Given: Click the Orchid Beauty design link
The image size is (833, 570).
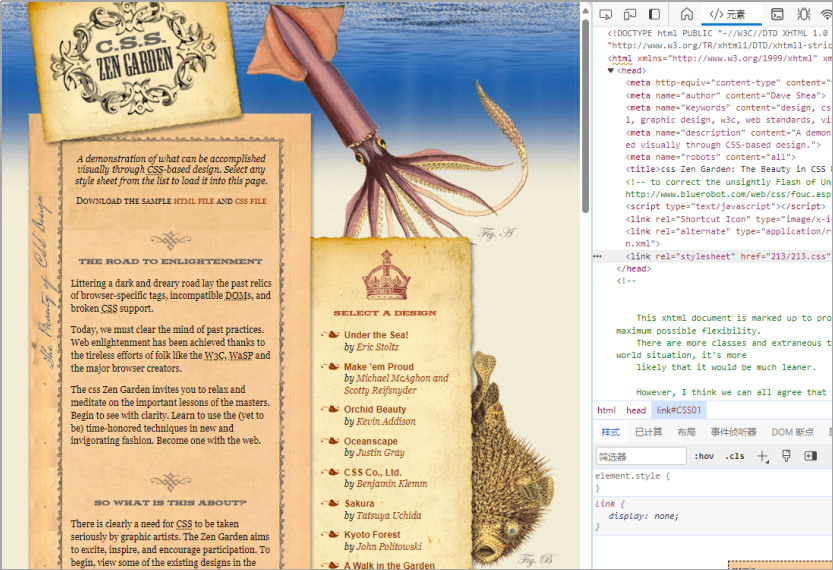Looking at the screenshot, I should (375, 409).
